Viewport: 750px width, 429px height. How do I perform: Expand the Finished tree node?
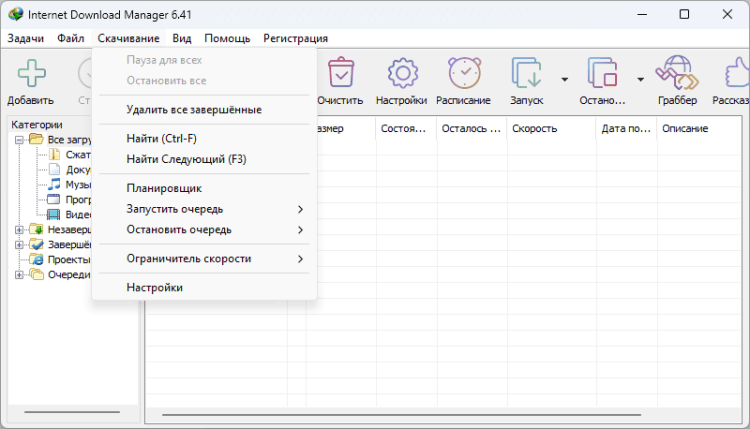pos(19,244)
